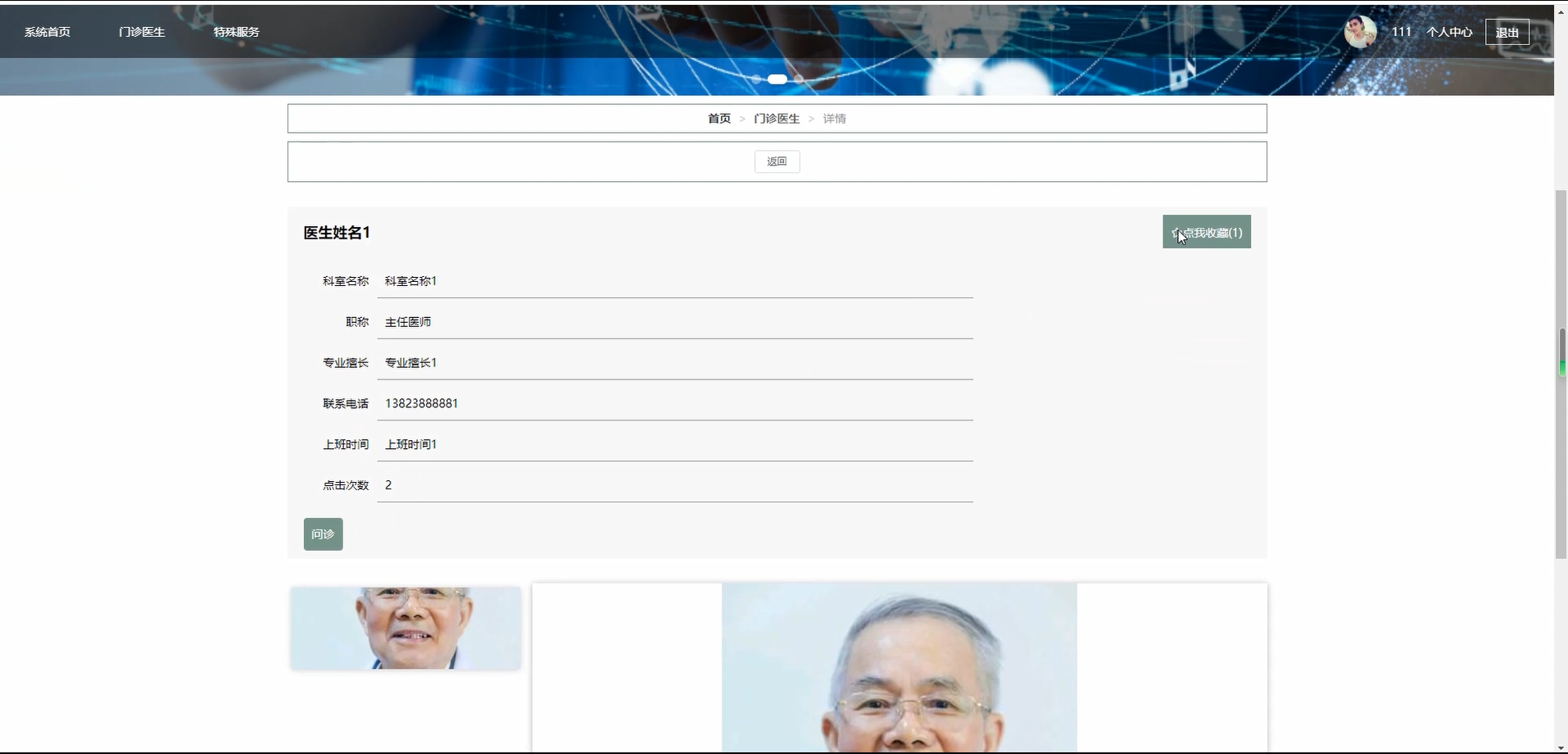Click 首页 in the breadcrumb
1568x754 pixels.
719,119
